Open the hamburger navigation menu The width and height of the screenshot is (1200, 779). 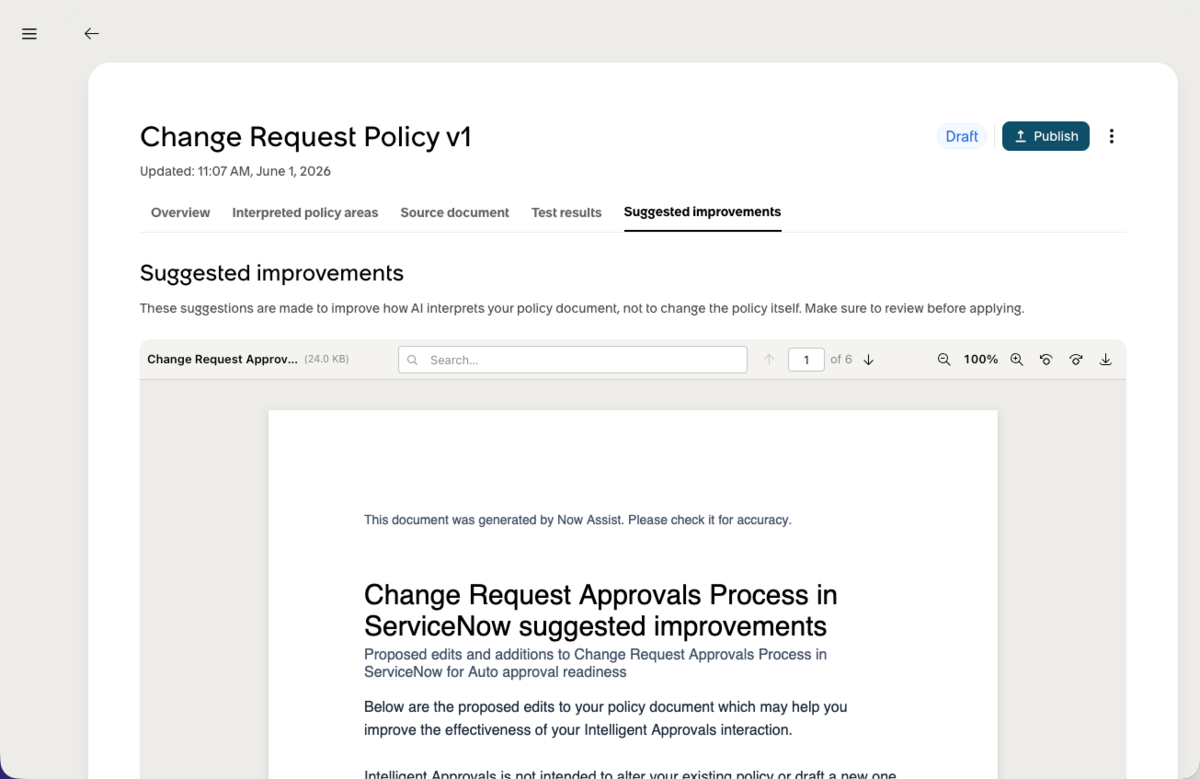[x=29, y=34]
